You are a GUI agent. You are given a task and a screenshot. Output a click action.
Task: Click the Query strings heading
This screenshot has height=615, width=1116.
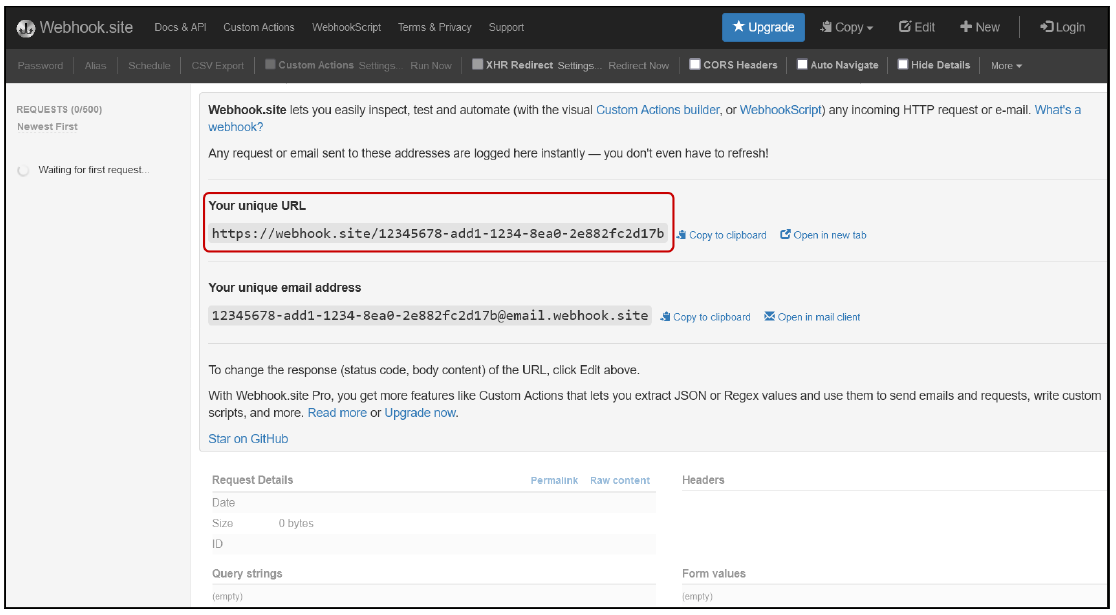pyautogui.click(x=247, y=573)
